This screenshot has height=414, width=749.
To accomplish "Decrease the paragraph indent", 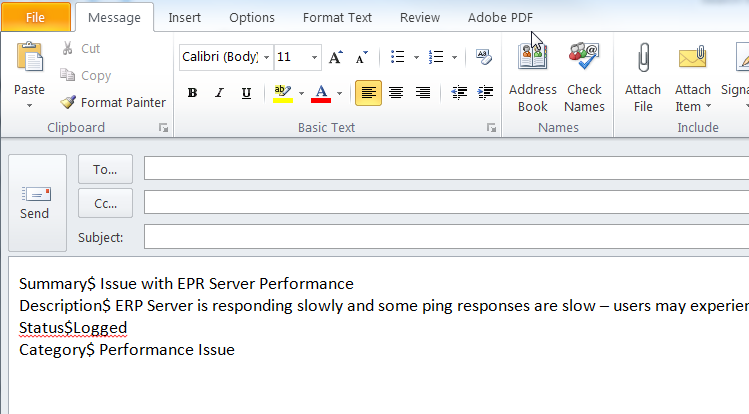I will (x=459, y=93).
